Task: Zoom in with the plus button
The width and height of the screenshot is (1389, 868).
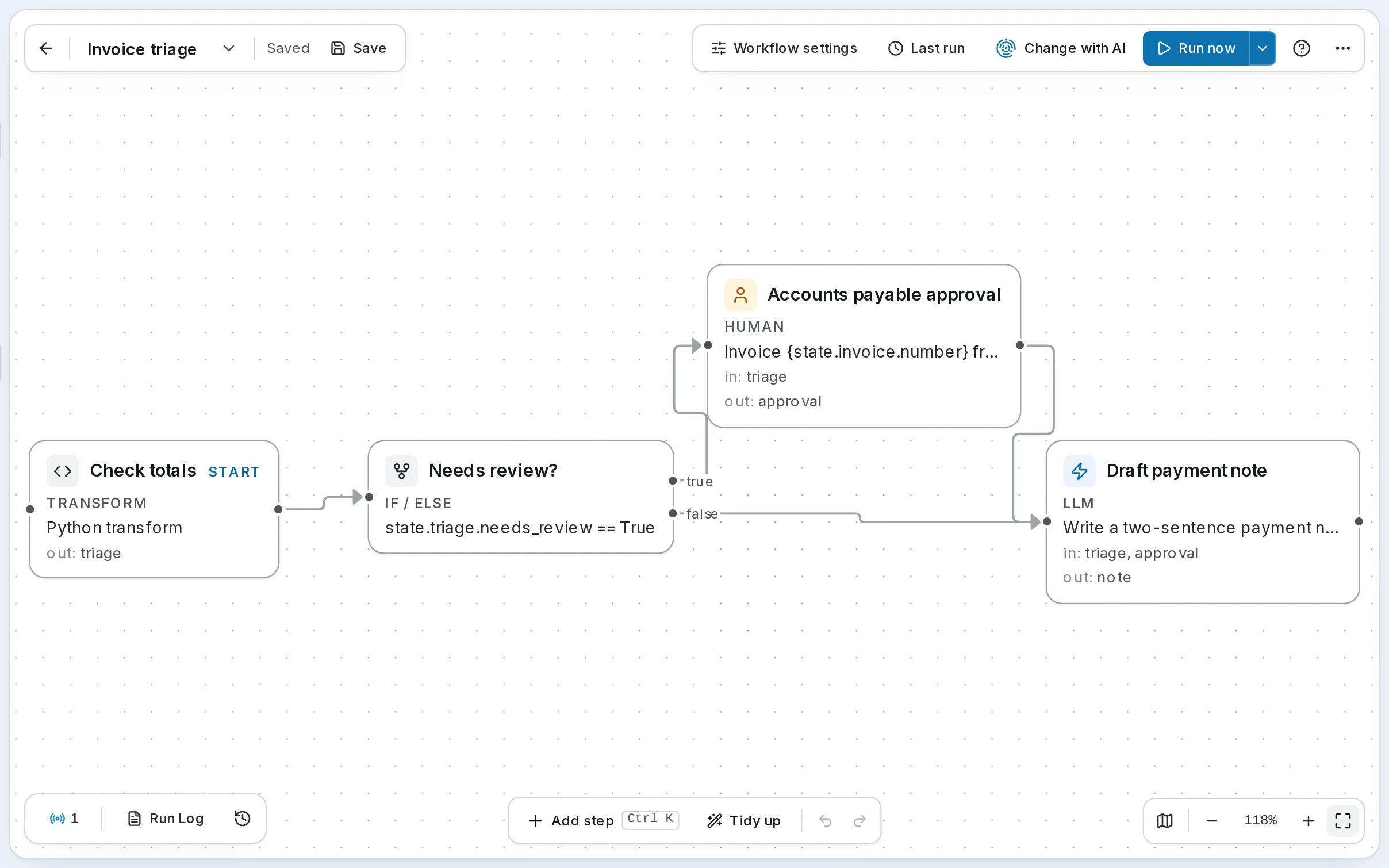Action: click(1308, 820)
